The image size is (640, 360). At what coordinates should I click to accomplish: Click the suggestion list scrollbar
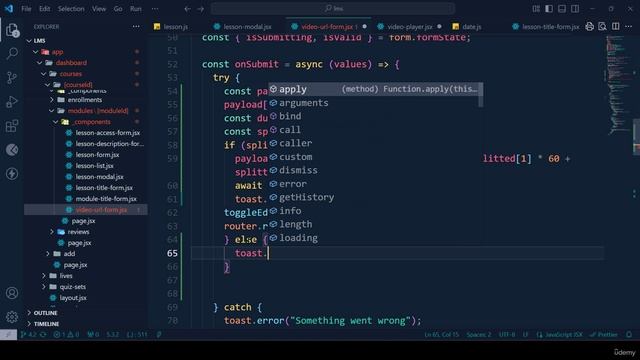pos(480,95)
